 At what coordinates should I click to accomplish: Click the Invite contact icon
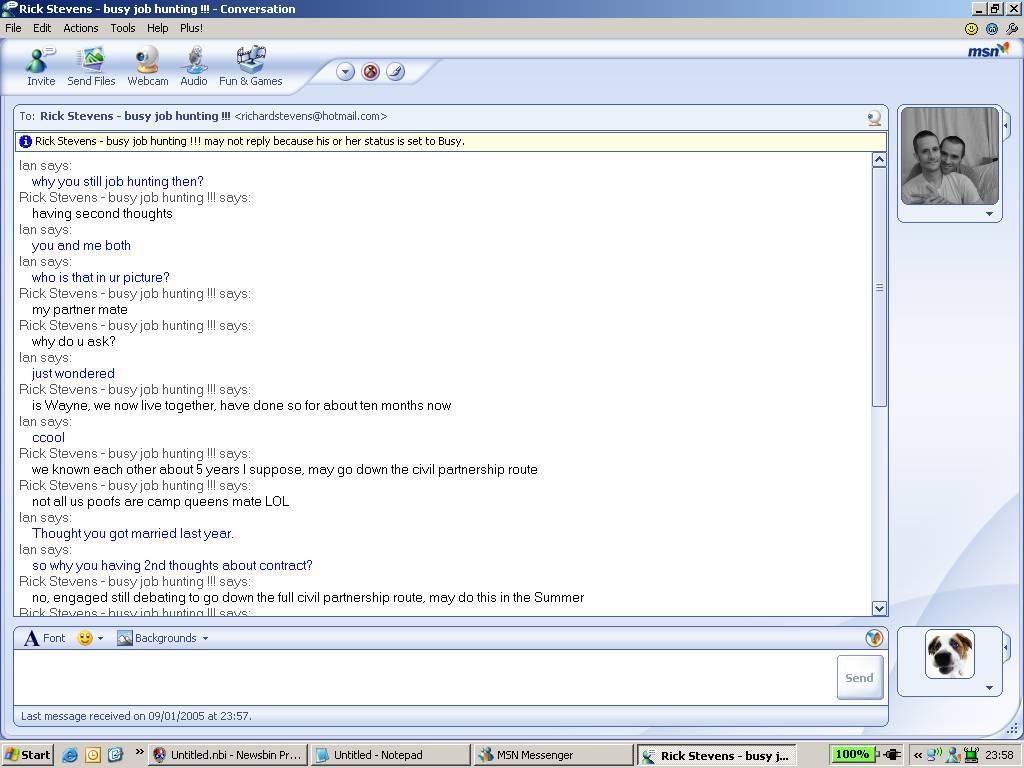[x=41, y=66]
